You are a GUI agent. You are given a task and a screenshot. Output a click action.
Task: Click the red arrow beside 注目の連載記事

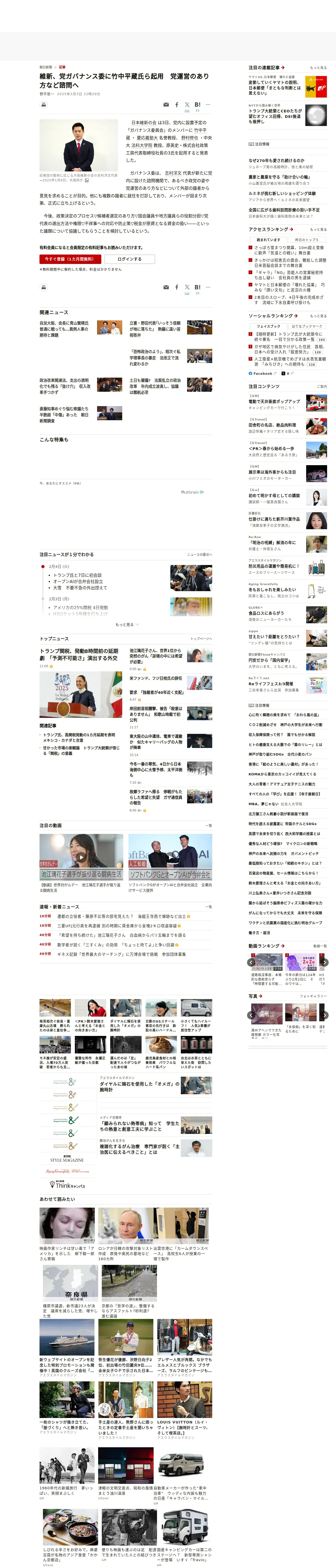point(283,68)
